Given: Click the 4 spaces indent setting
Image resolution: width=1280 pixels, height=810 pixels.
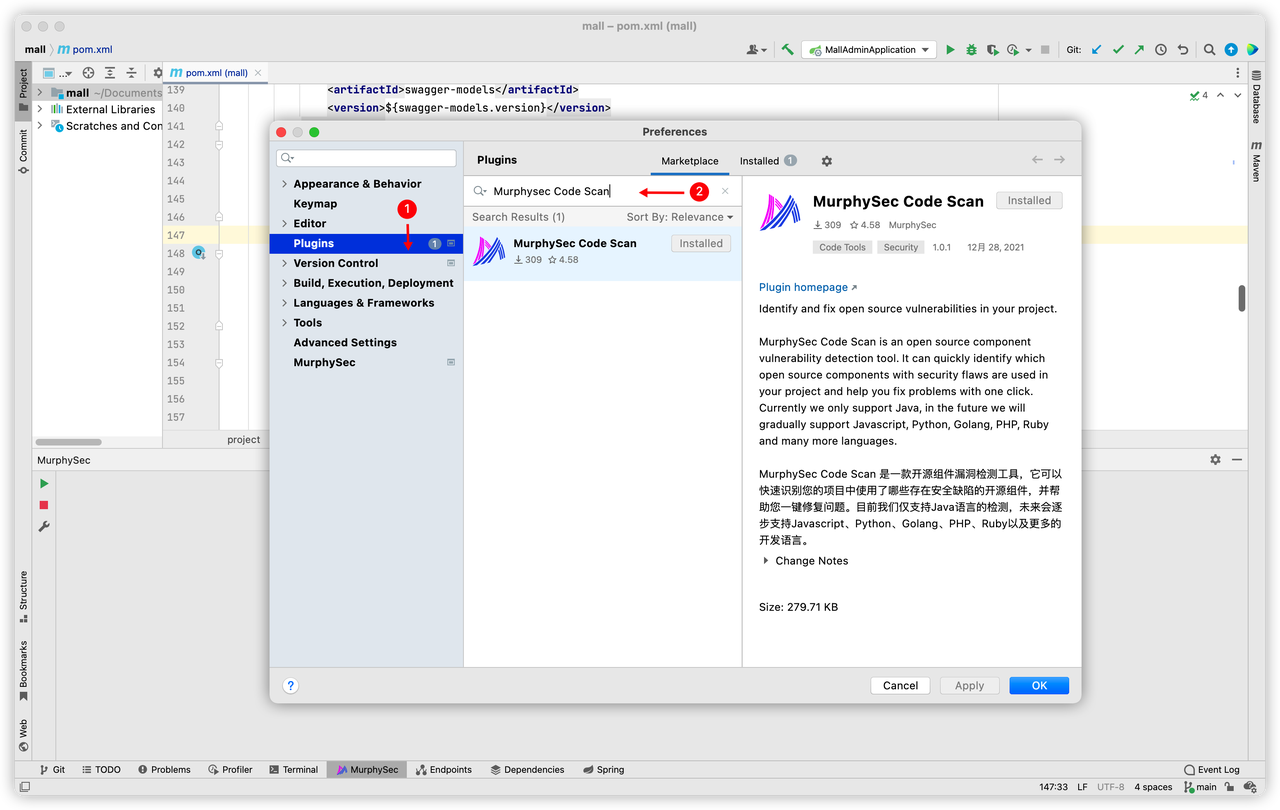Looking at the screenshot, I should click(1153, 787).
